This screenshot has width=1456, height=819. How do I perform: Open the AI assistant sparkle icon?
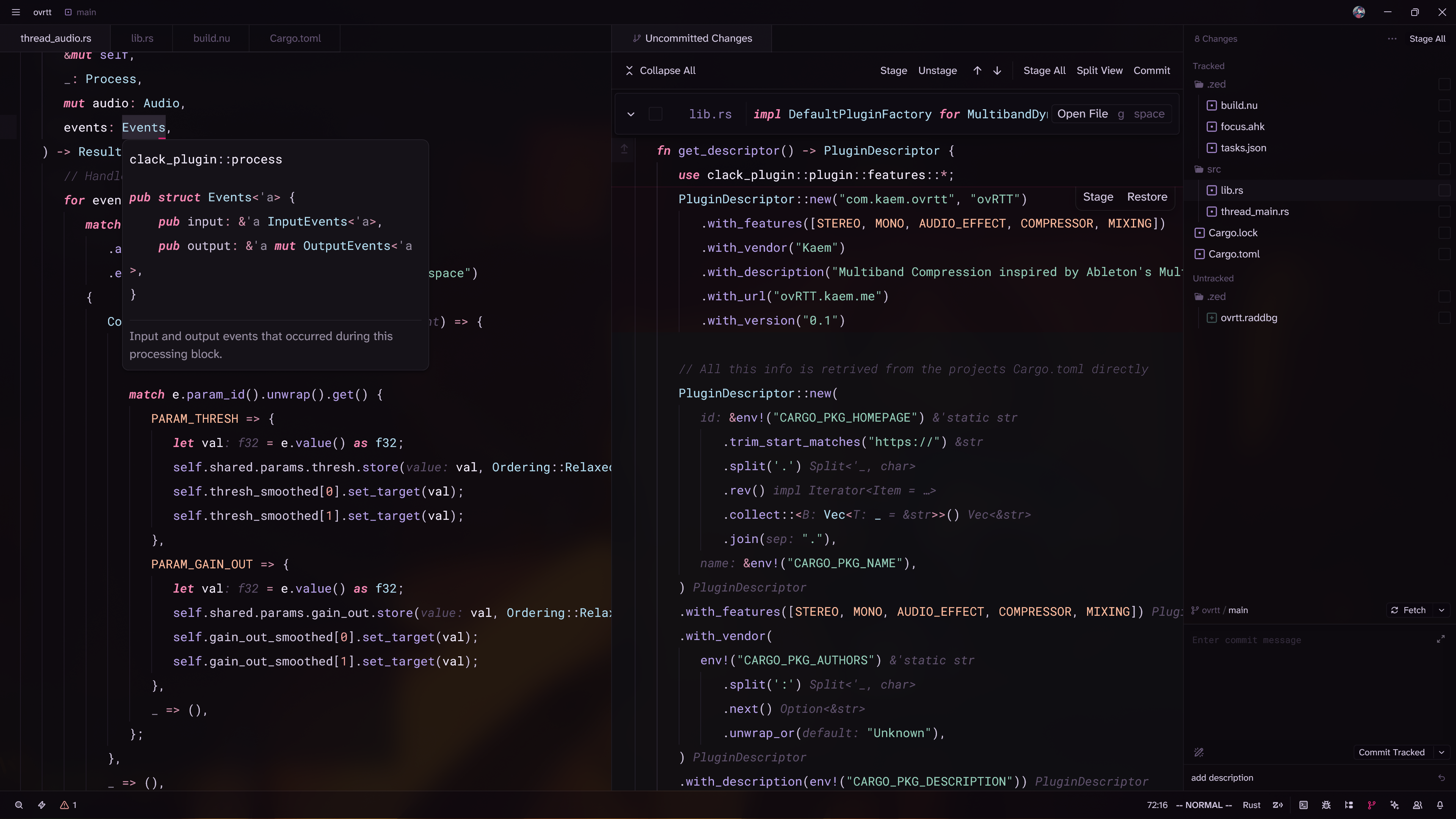[1395, 805]
